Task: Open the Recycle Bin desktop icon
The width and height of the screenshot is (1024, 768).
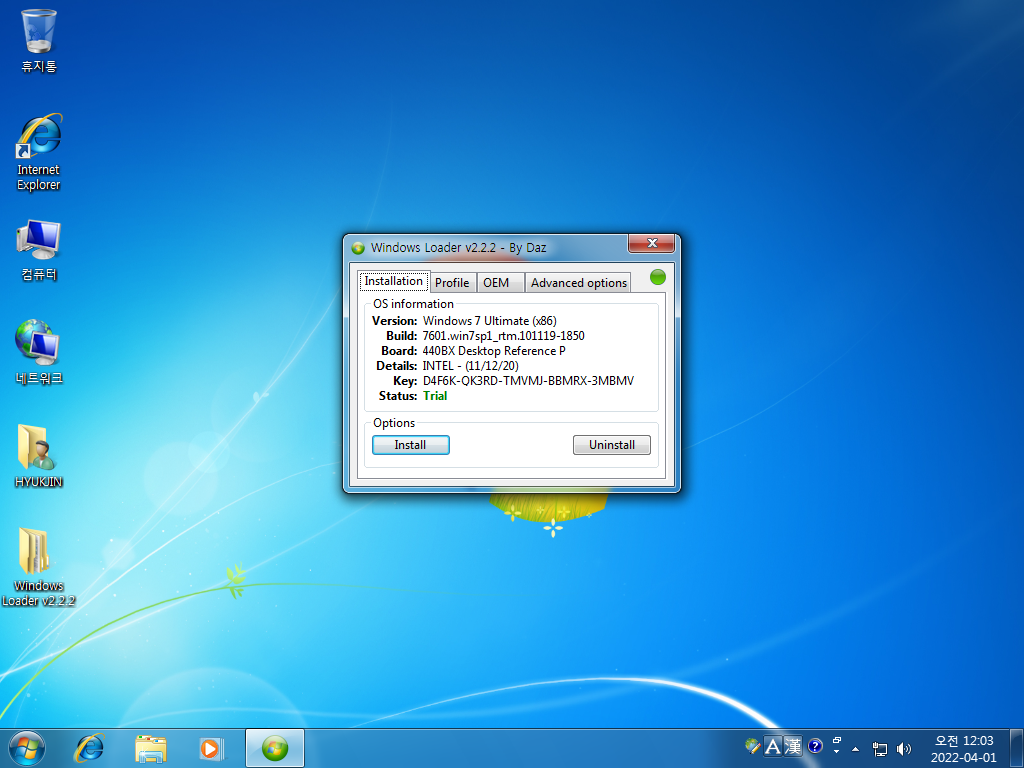Action: 39,40
